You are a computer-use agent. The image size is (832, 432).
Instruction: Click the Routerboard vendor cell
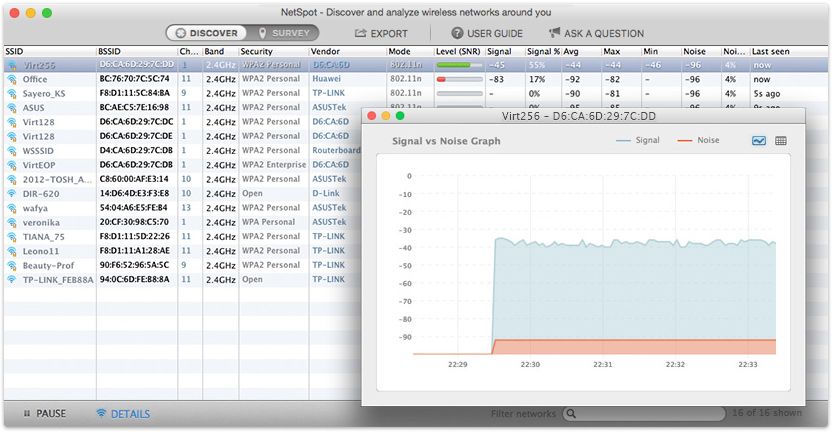coord(336,150)
